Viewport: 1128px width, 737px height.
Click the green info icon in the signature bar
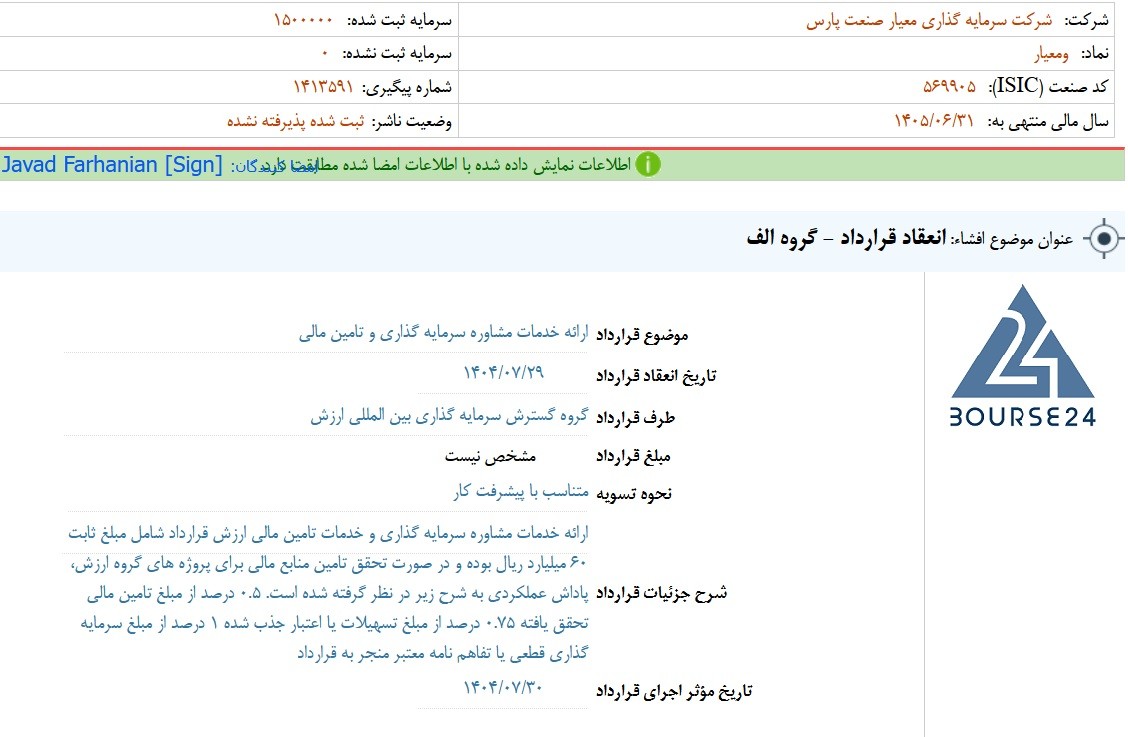(647, 165)
